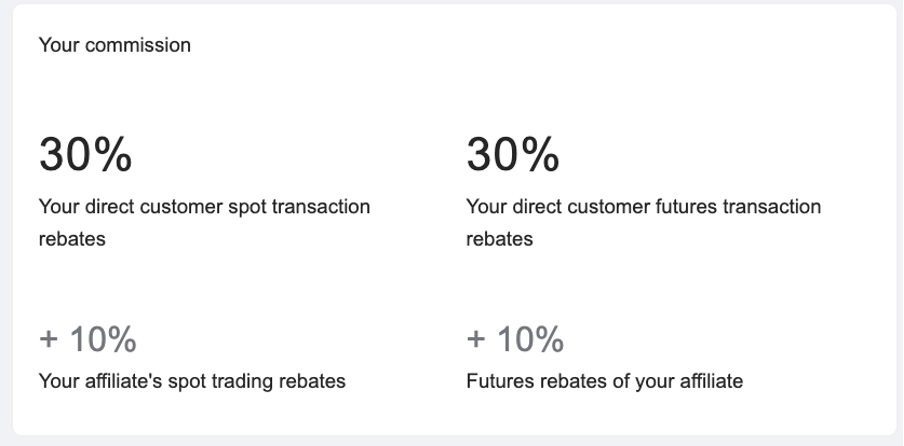Click "Your affiliate's spot trading rebates" label
The height and width of the screenshot is (446, 904).
pyautogui.click(x=192, y=381)
